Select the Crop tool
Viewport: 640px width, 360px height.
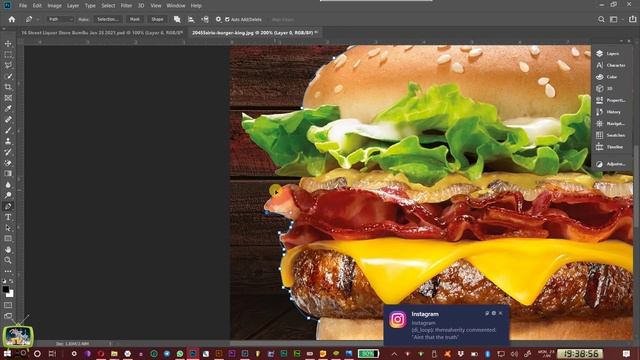8,87
